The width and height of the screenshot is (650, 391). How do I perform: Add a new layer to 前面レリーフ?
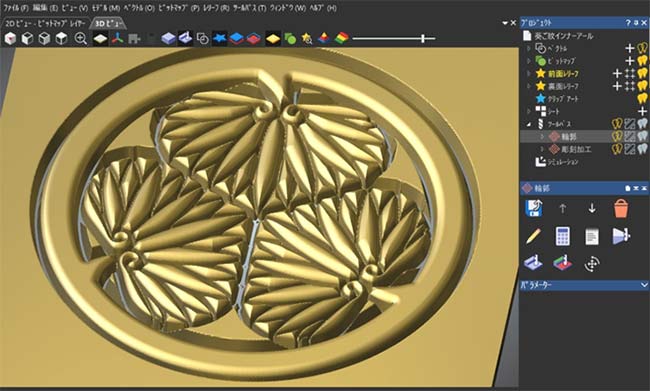coord(617,74)
